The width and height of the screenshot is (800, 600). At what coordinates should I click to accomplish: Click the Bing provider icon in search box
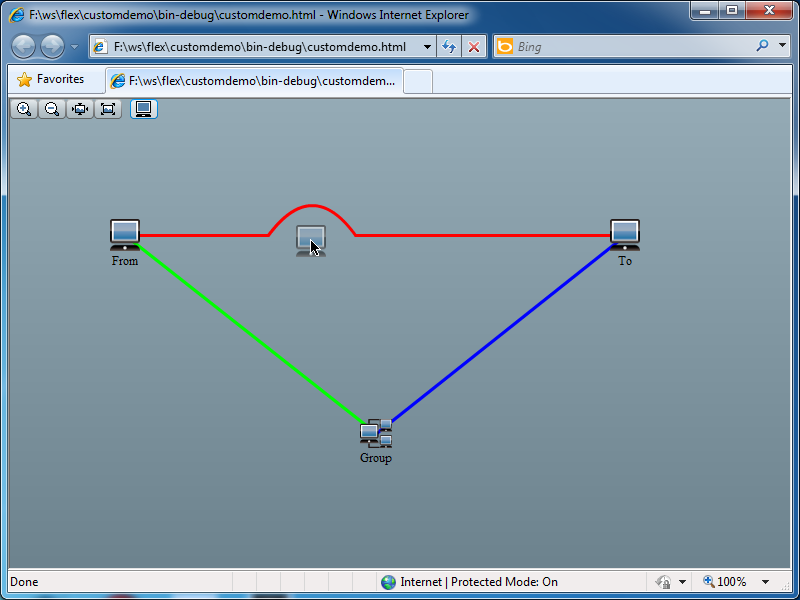click(505, 47)
